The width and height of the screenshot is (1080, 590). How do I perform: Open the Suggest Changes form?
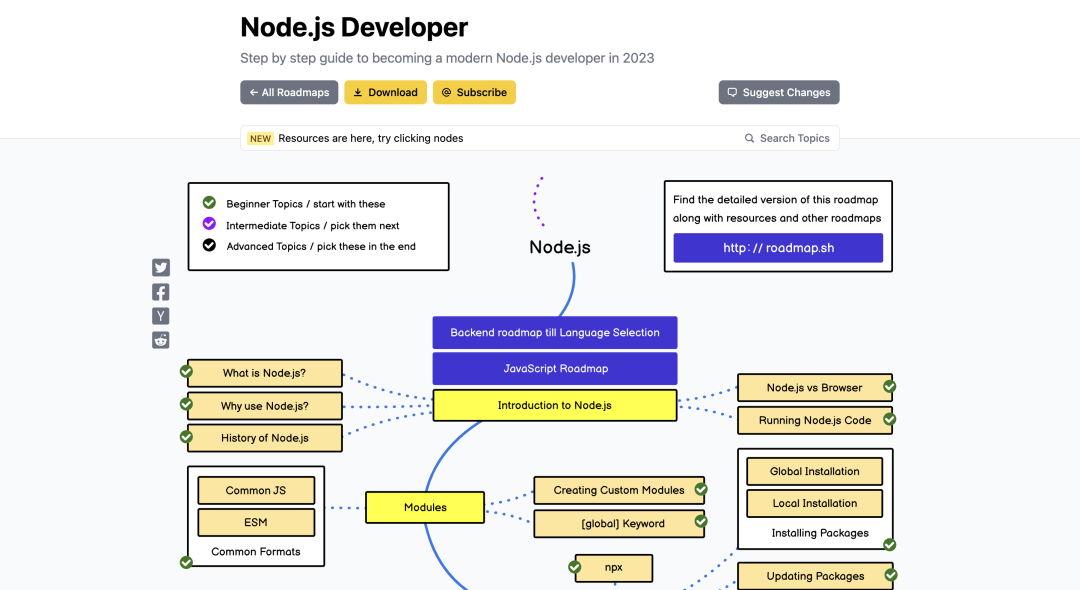click(x=779, y=92)
